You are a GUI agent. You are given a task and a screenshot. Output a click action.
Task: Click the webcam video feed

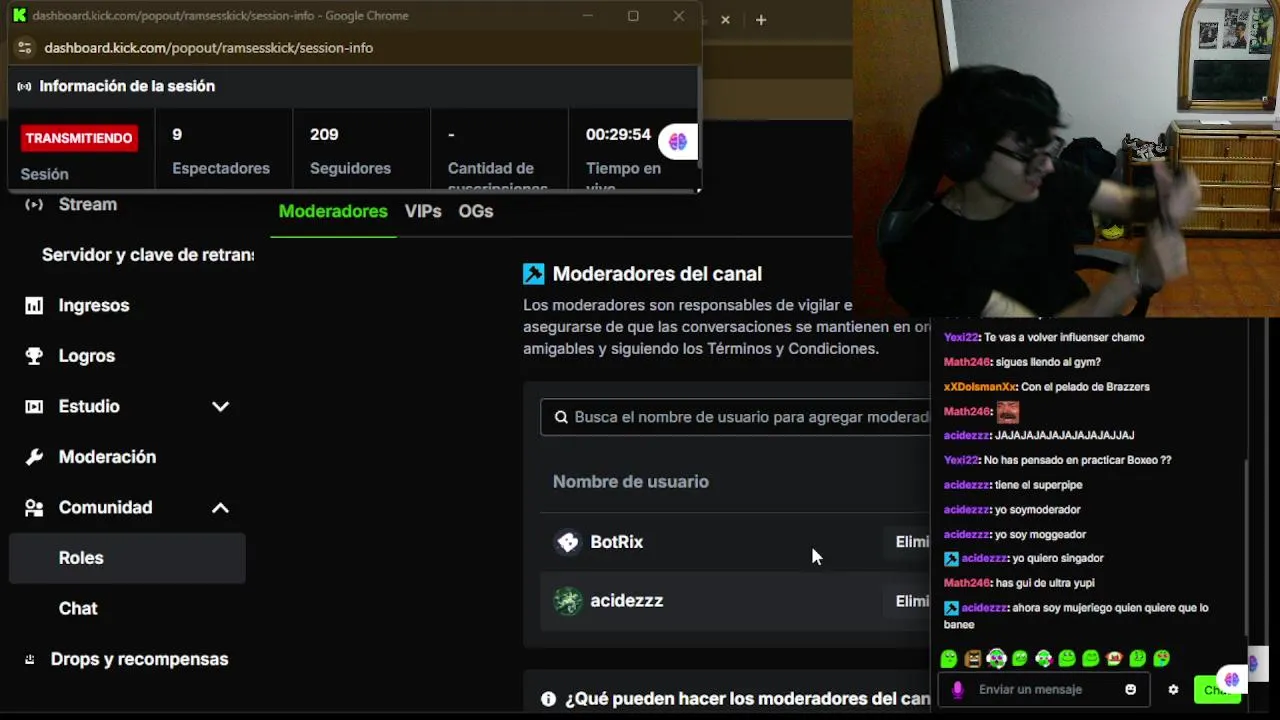1066,158
